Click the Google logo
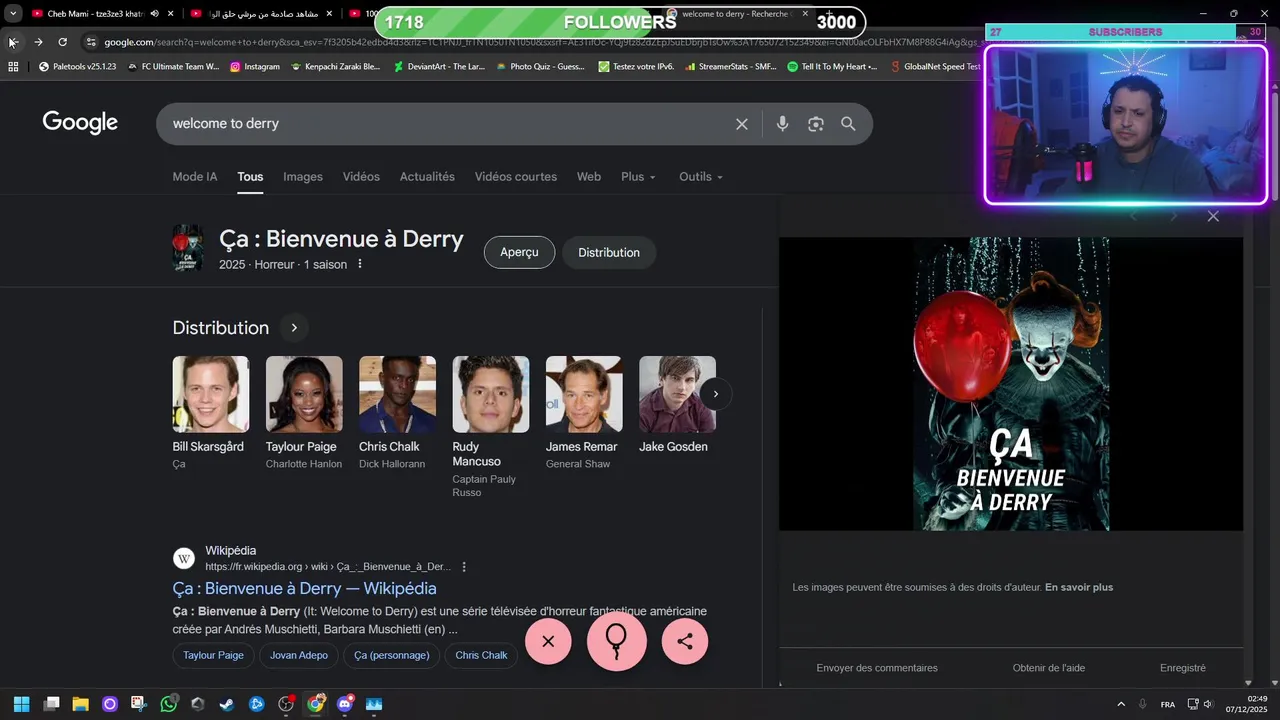Screen dimensions: 1280x720 pyautogui.click(x=80, y=123)
